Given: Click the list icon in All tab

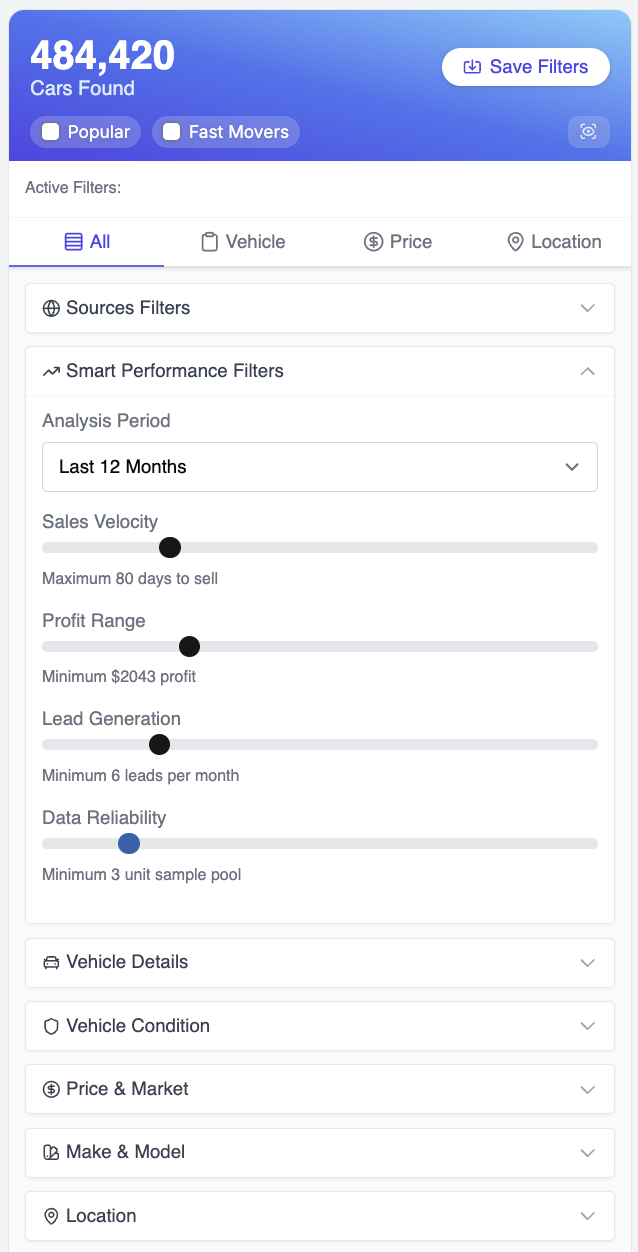Looking at the screenshot, I should point(73,242).
